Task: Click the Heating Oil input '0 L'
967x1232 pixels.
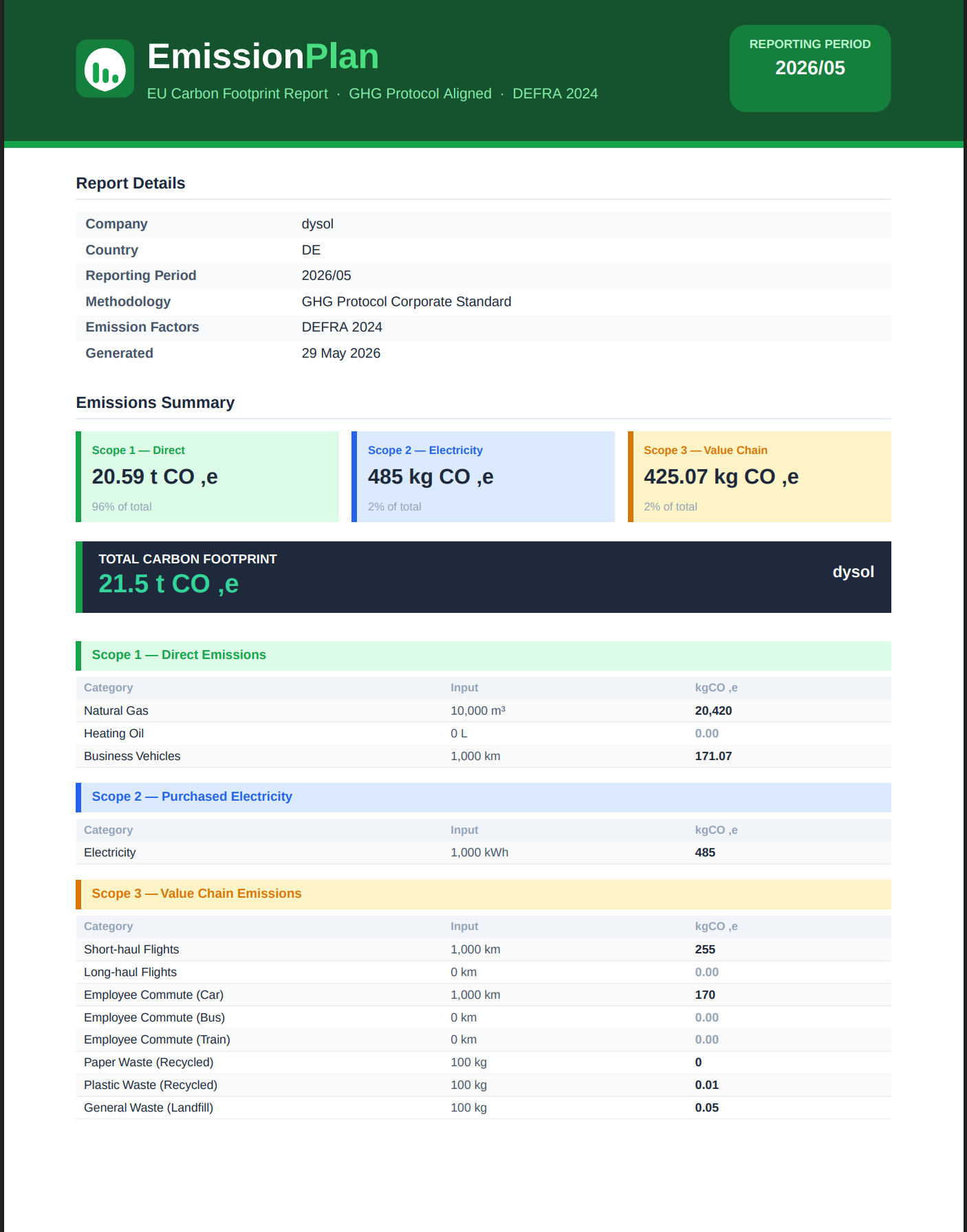Action: (459, 734)
